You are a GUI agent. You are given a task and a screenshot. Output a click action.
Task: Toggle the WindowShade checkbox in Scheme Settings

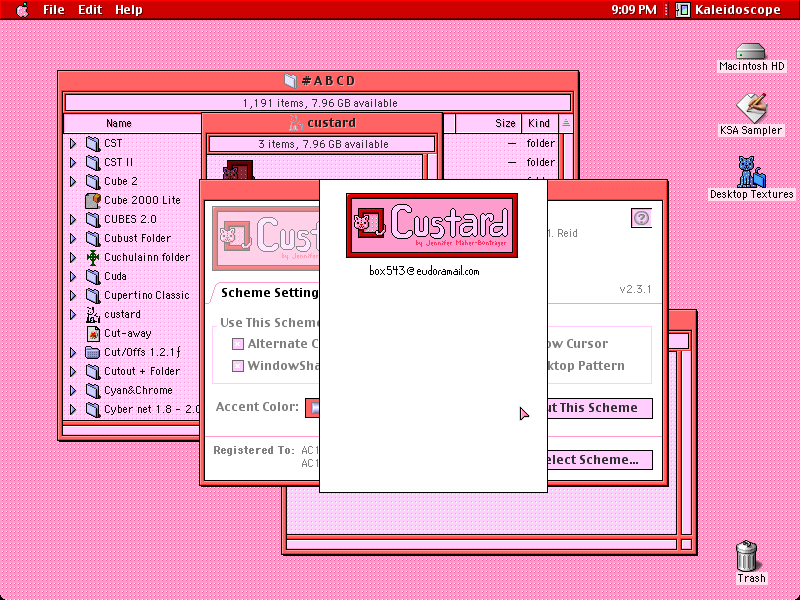[238, 366]
